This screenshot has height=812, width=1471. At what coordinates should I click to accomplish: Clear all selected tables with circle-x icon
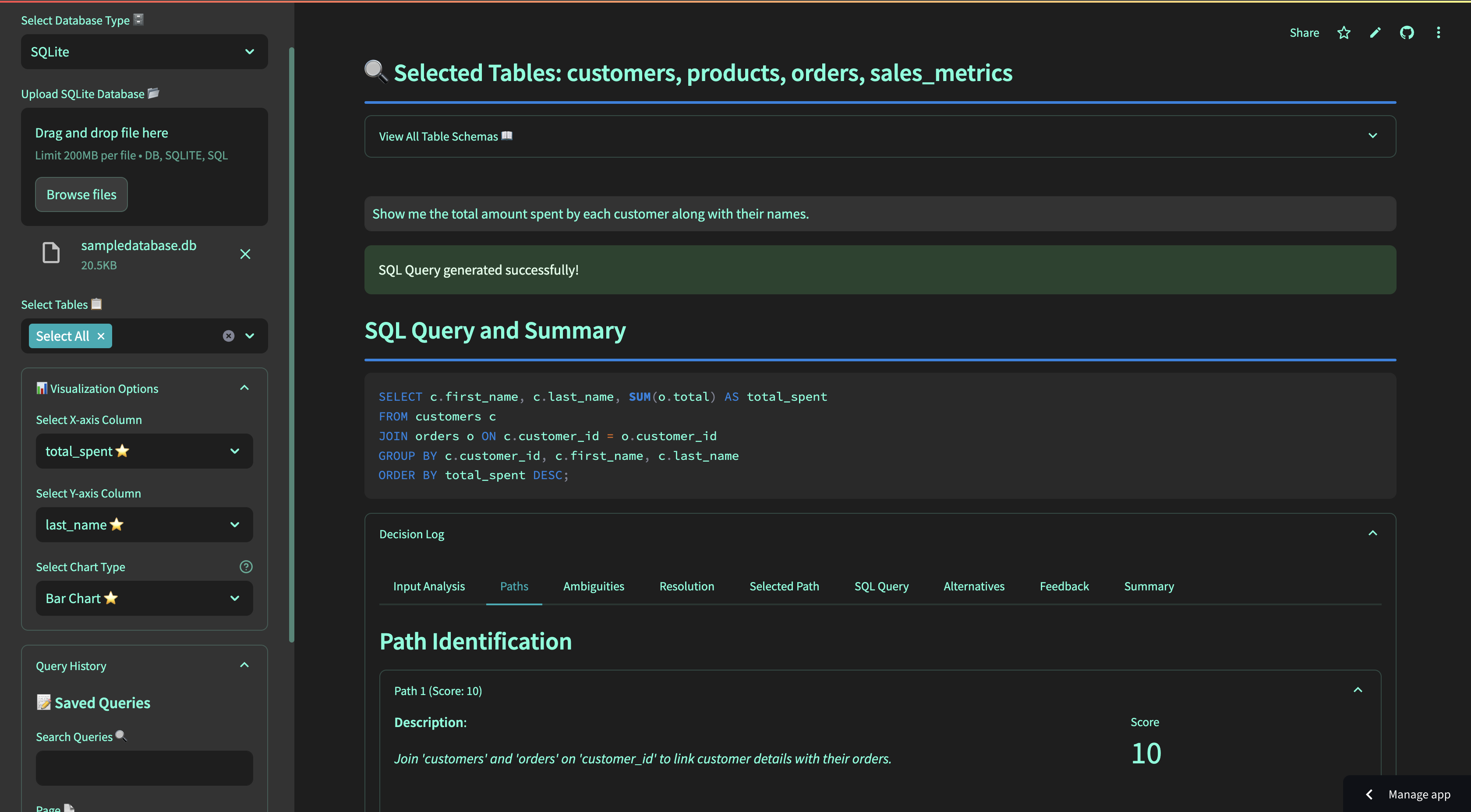[228, 336]
